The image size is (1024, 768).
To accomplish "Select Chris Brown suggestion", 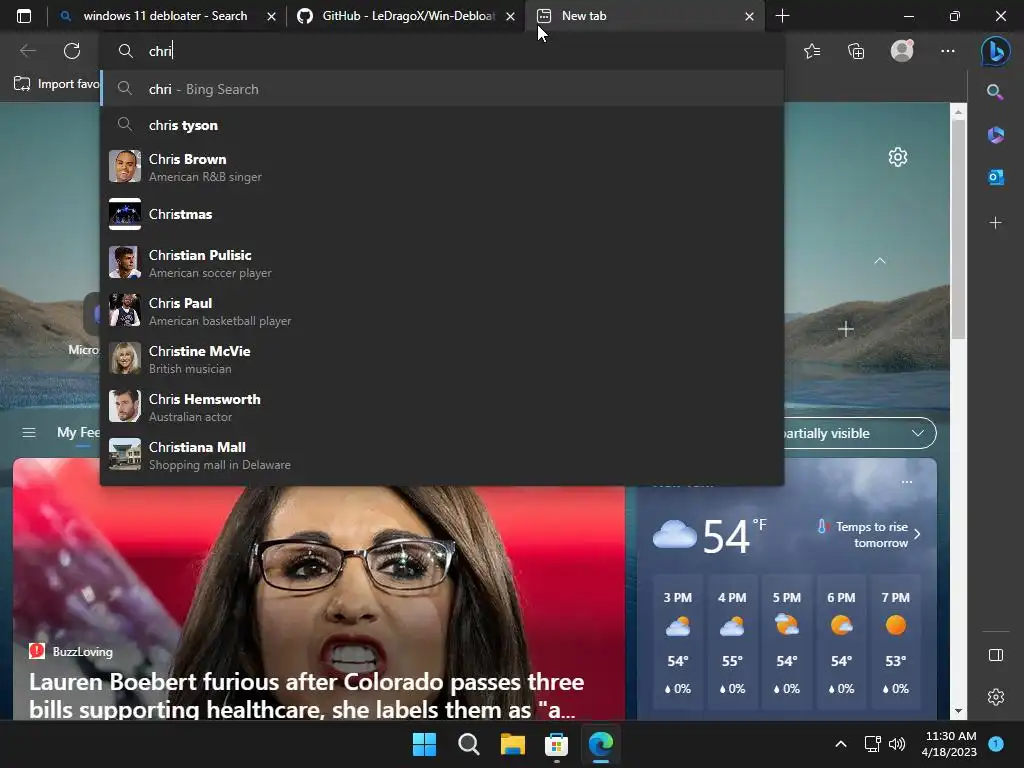I will [442, 167].
